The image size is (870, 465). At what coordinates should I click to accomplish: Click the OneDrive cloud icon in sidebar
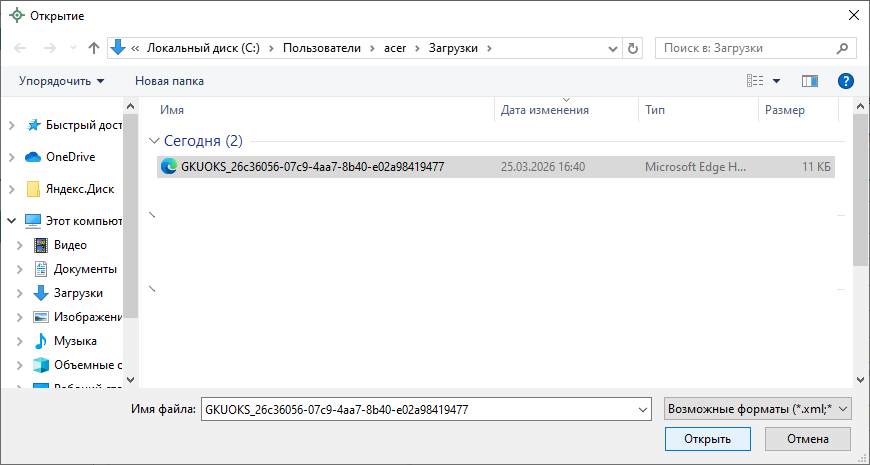32,157
